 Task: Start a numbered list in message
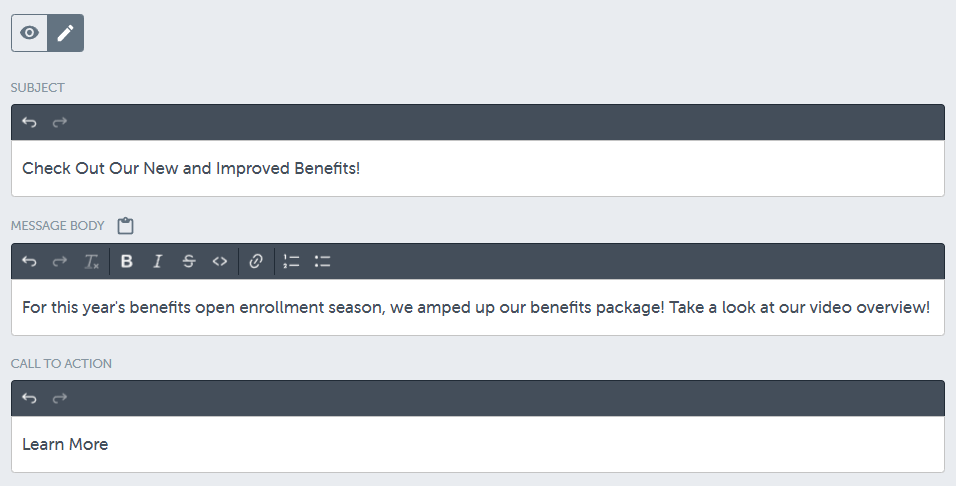[292, 261]
